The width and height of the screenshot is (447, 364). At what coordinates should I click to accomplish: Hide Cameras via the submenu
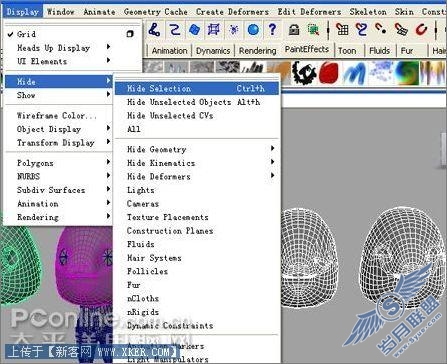(197, 204)
